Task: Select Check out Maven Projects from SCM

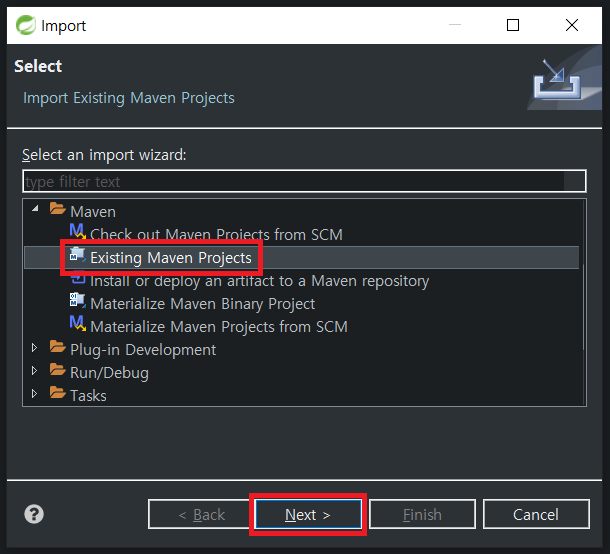Action: click(x=216, y=235)
